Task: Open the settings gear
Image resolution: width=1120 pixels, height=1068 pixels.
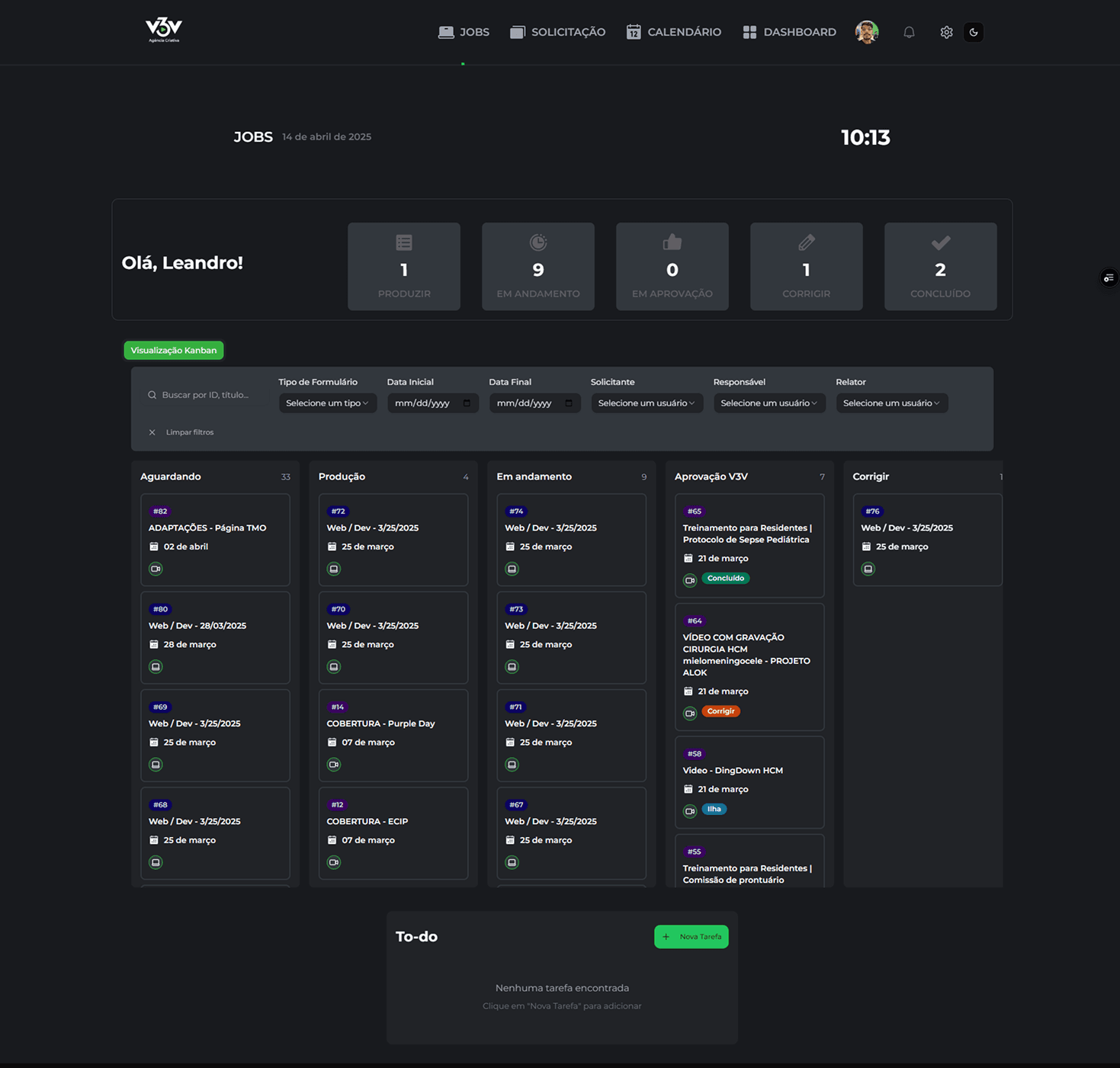Action: click(946, 32)
